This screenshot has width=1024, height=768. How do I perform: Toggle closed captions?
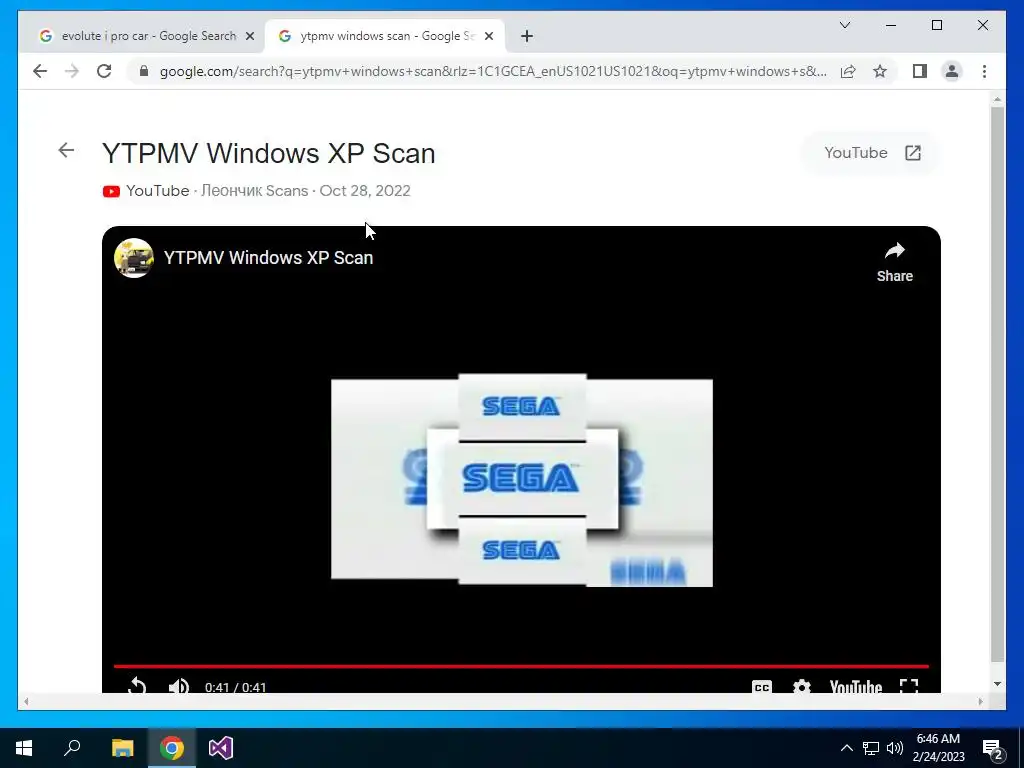[x=761, y=687]
